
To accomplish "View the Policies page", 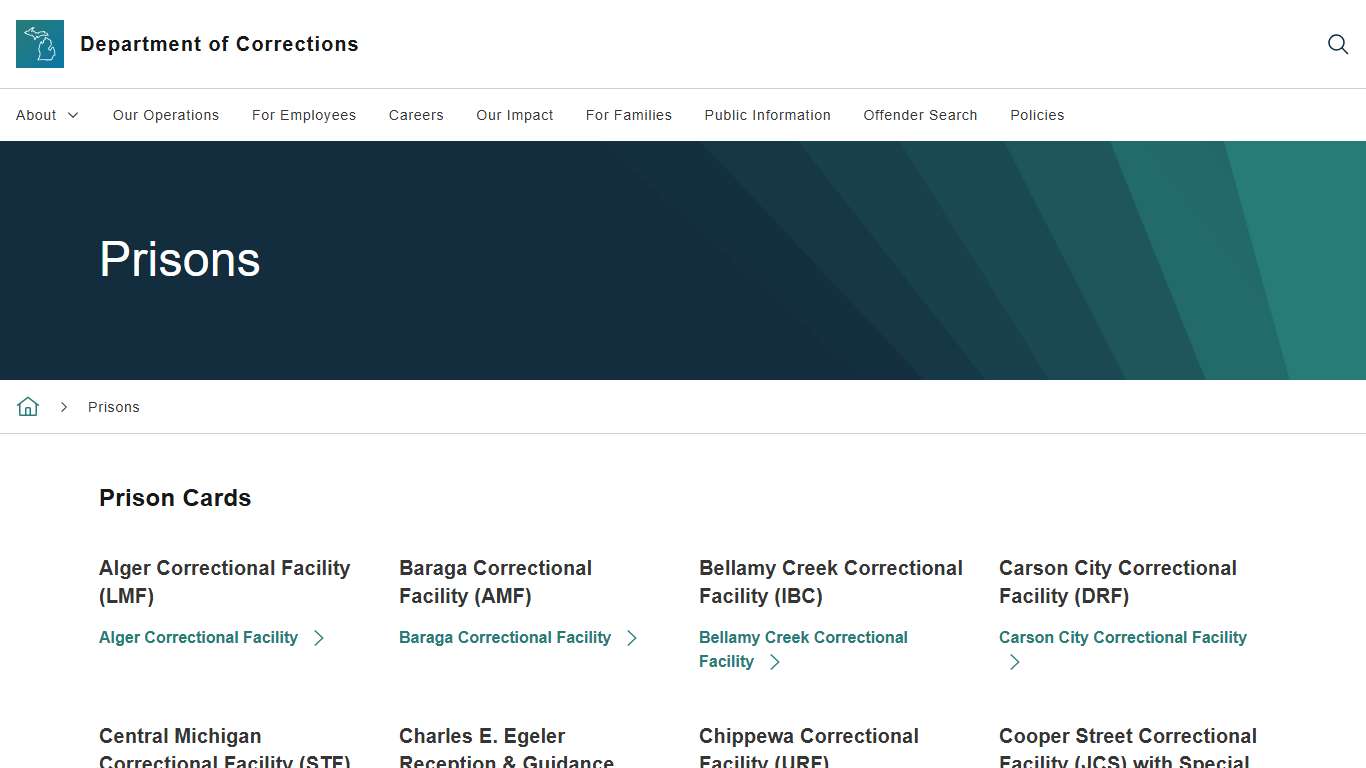I will [1037, 115].
